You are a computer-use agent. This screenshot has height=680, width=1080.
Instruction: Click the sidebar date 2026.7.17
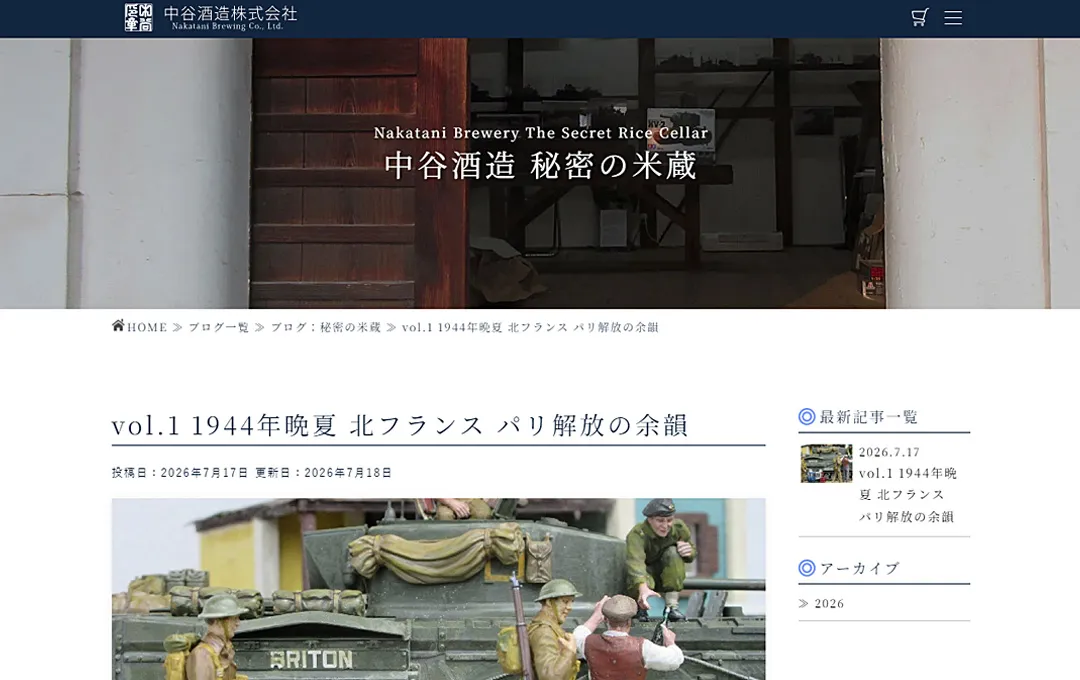[889, 452]
